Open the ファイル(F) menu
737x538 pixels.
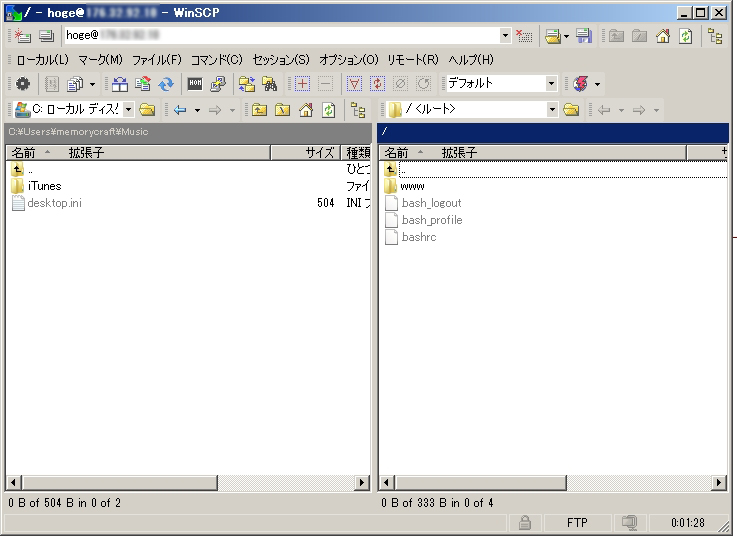[x=157, y=60]
